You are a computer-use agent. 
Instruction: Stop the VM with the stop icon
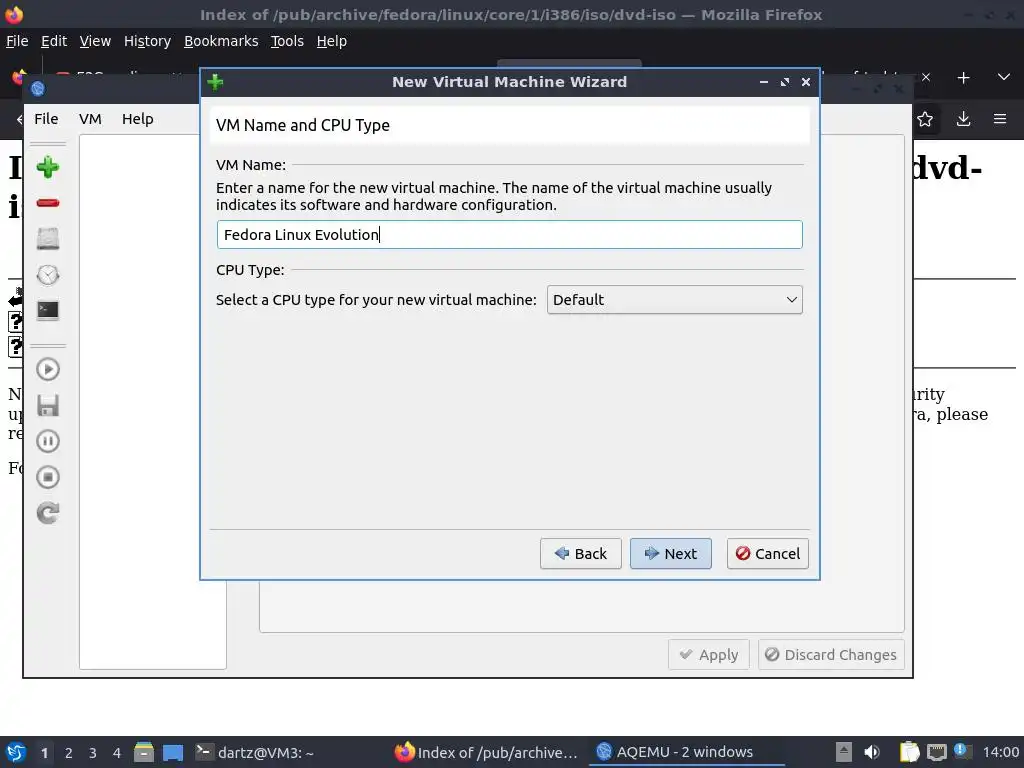coord(48,477)
